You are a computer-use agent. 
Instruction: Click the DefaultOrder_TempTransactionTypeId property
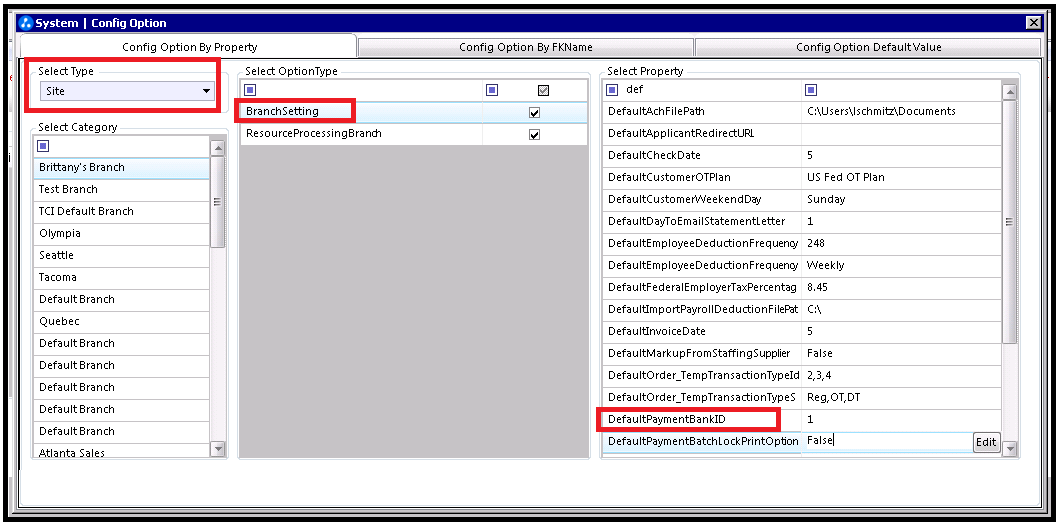click(702, 375)
